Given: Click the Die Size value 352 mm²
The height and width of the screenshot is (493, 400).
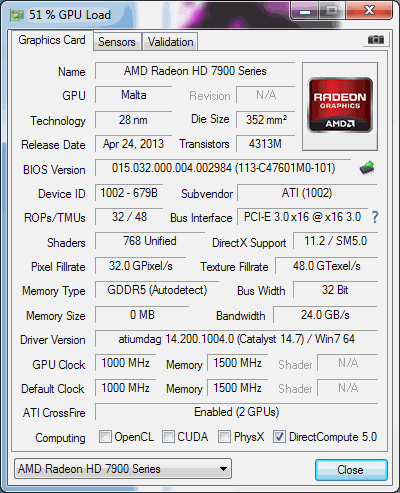Looking at the screenshot, I should [266, 120].
